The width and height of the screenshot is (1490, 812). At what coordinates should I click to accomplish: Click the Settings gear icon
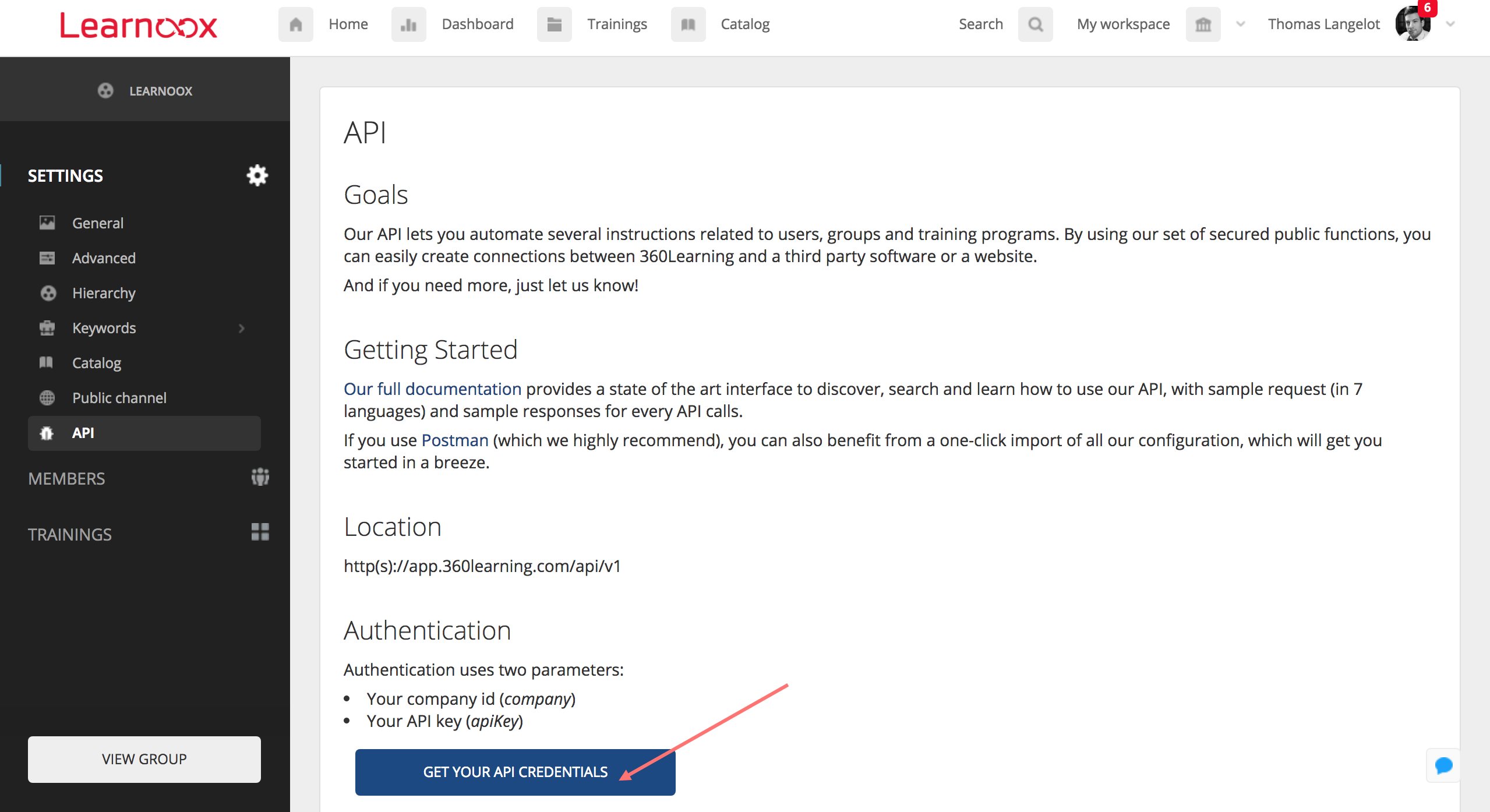click(257, 175)
